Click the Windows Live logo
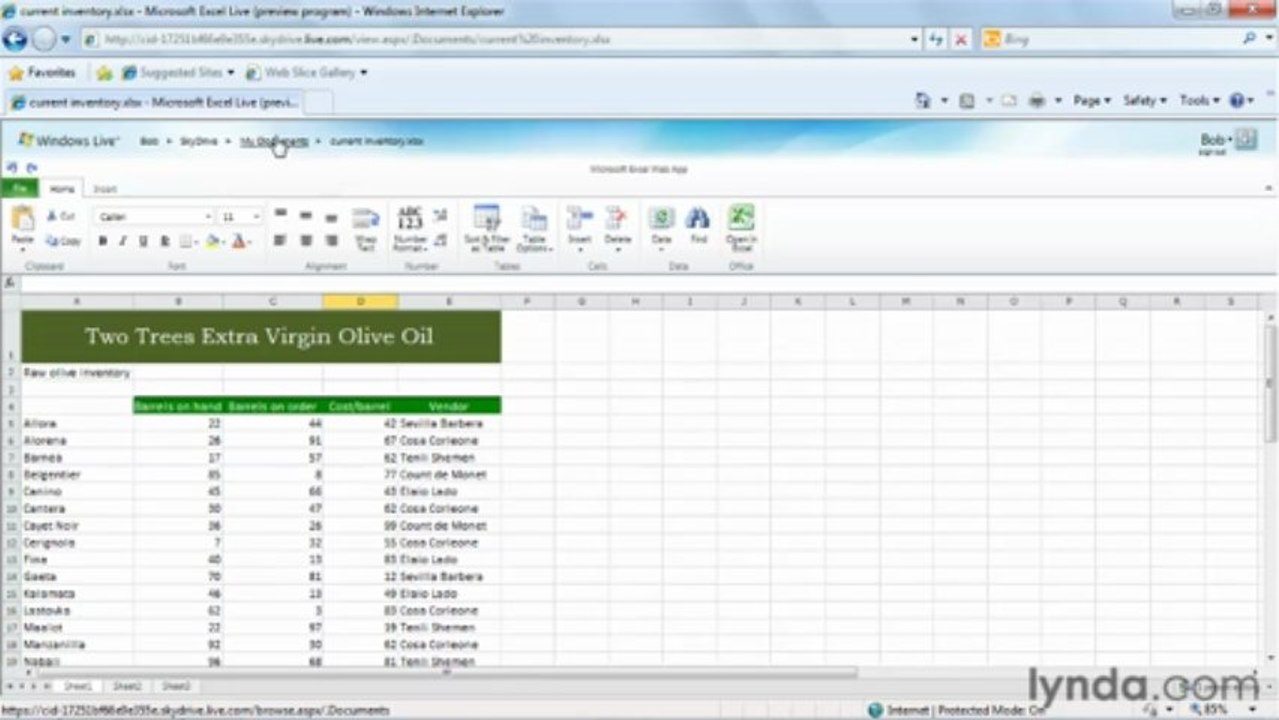Screen dimensions: 1279x720 [69, 141]
